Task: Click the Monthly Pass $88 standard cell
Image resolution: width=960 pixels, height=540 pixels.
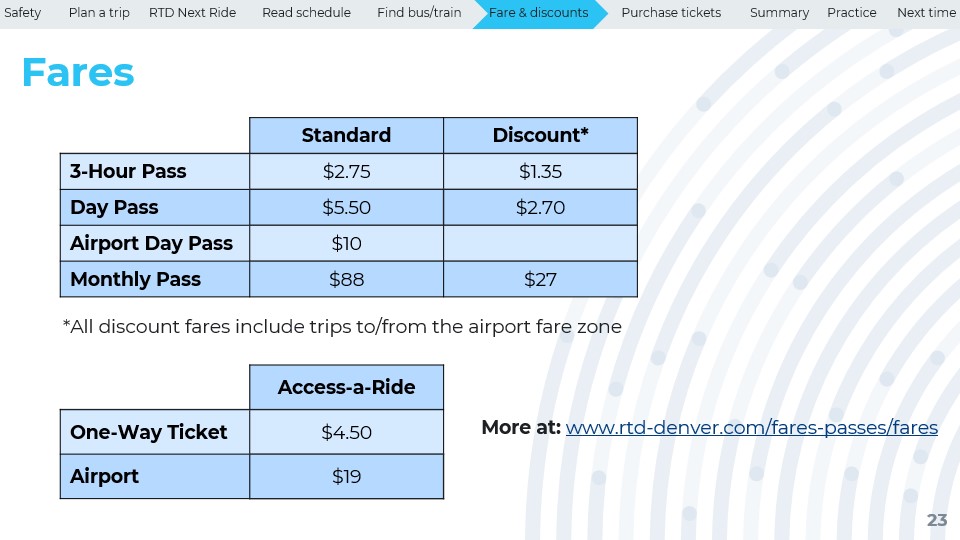Action: click(x=346, y=279)
